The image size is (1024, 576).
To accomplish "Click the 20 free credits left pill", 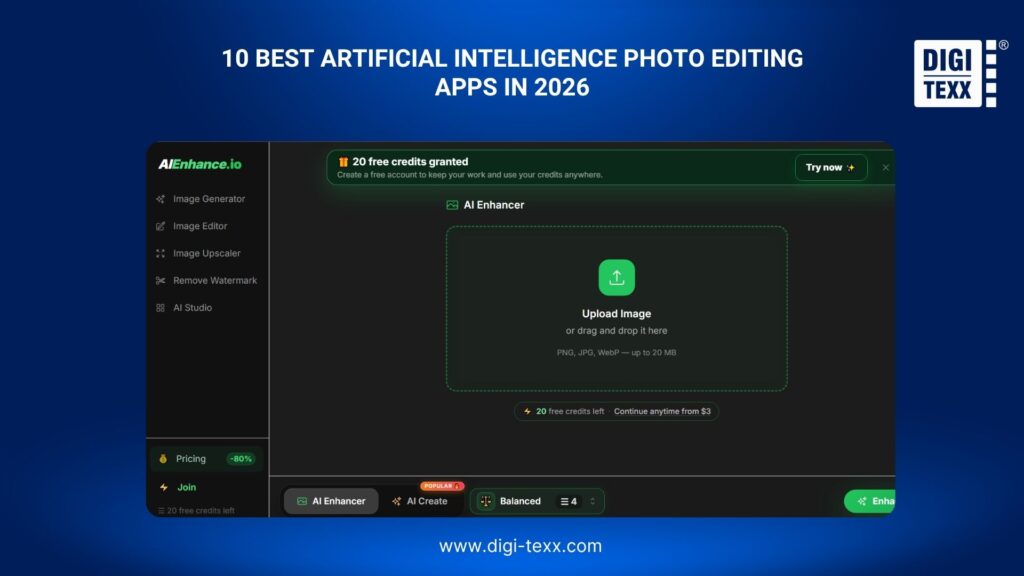I will (x=616, y=411).
